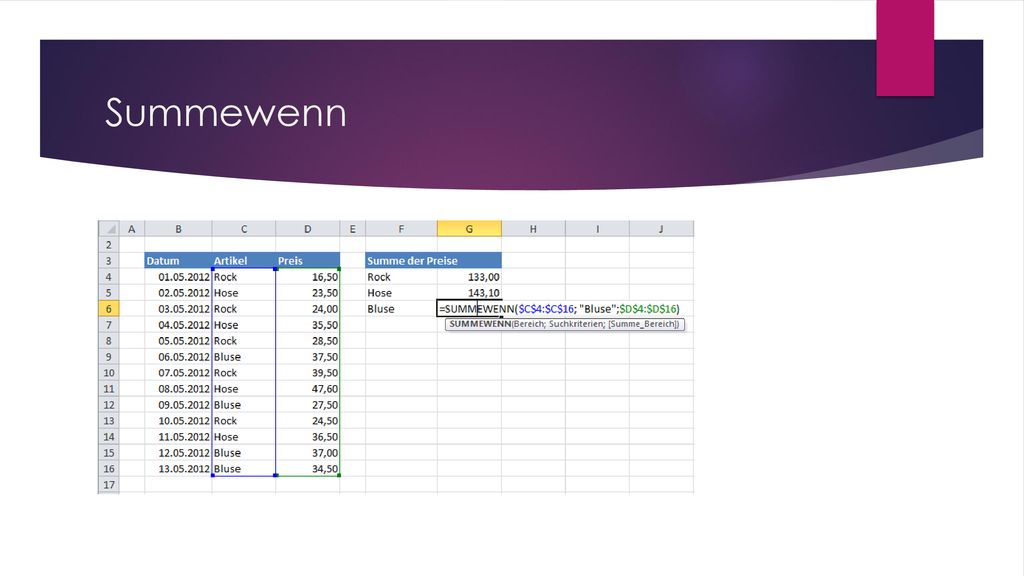This screenshot has height=576, width=1024.
Task: Select column B header
Action: pos(178,229)
